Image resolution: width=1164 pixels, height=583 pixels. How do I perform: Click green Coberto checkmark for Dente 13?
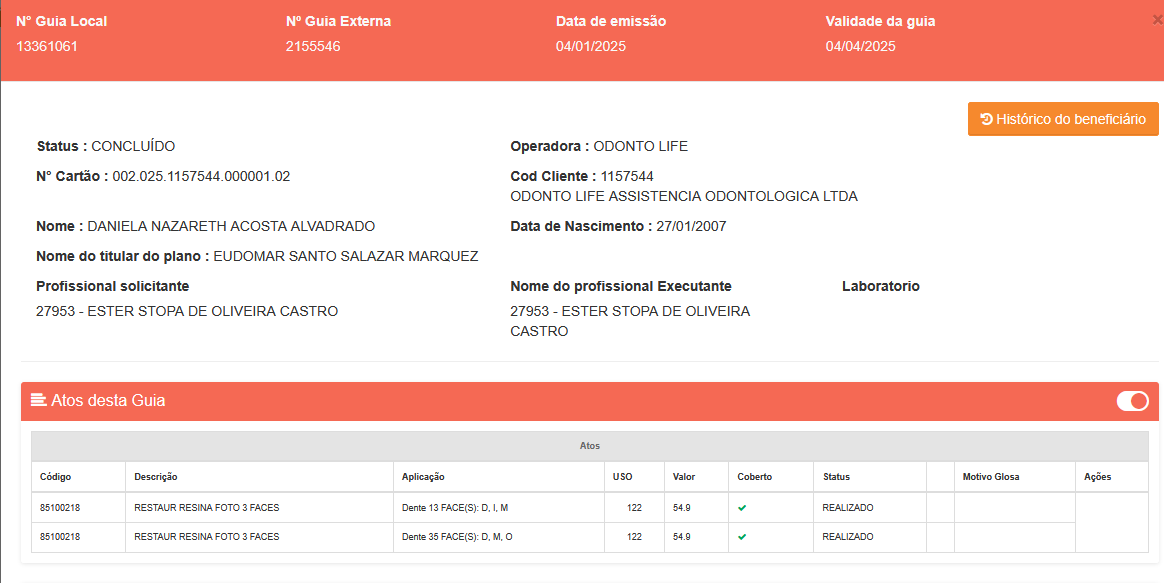[x=742, y=507]
